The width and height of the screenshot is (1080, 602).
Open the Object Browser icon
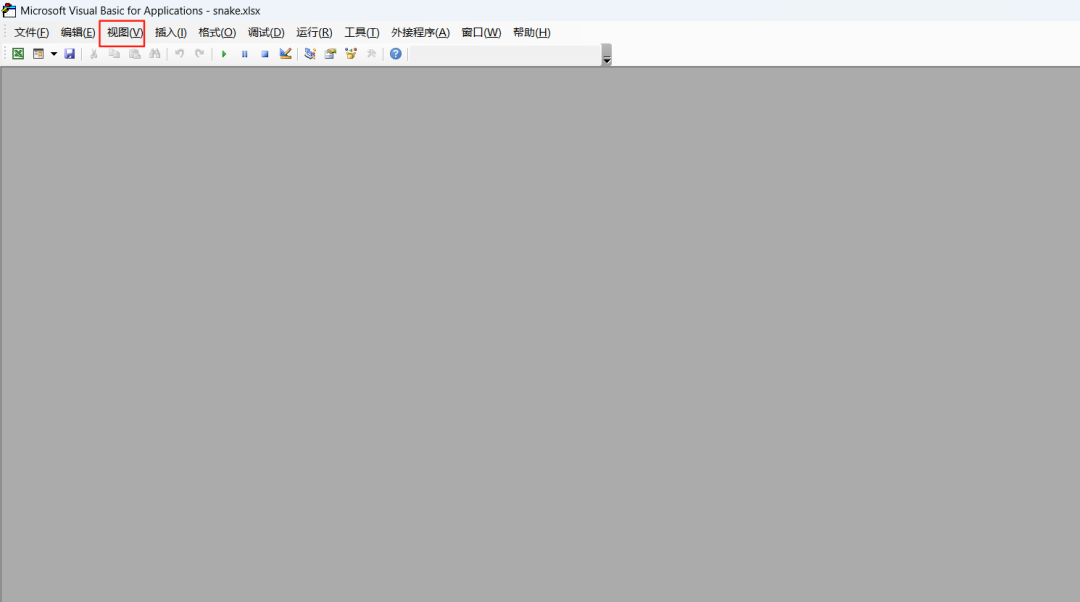[x=351, y=54]
